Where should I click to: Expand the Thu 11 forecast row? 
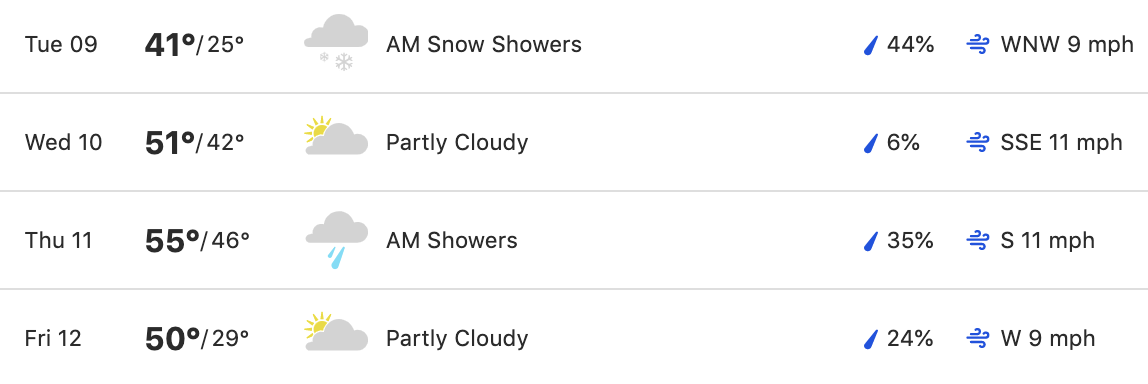coord(574,240)
